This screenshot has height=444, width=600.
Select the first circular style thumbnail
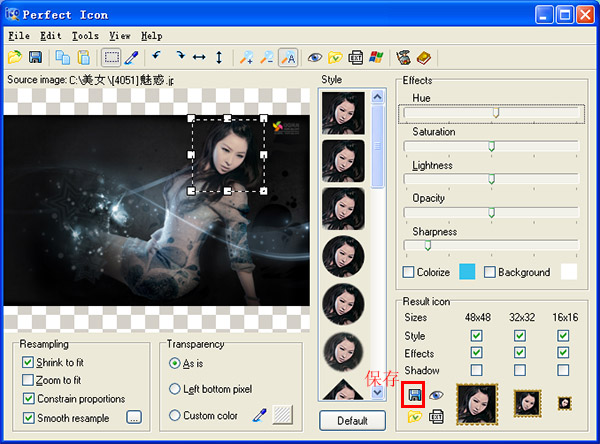tap(343, 256)
